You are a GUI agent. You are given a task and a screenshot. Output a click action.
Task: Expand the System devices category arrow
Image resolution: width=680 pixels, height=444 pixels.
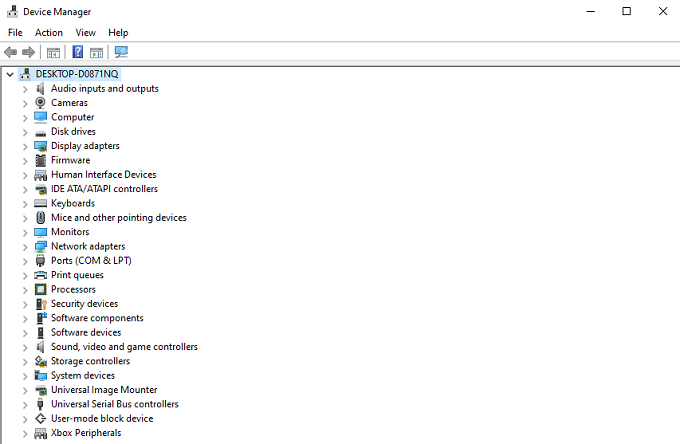(x=25, y=376)
